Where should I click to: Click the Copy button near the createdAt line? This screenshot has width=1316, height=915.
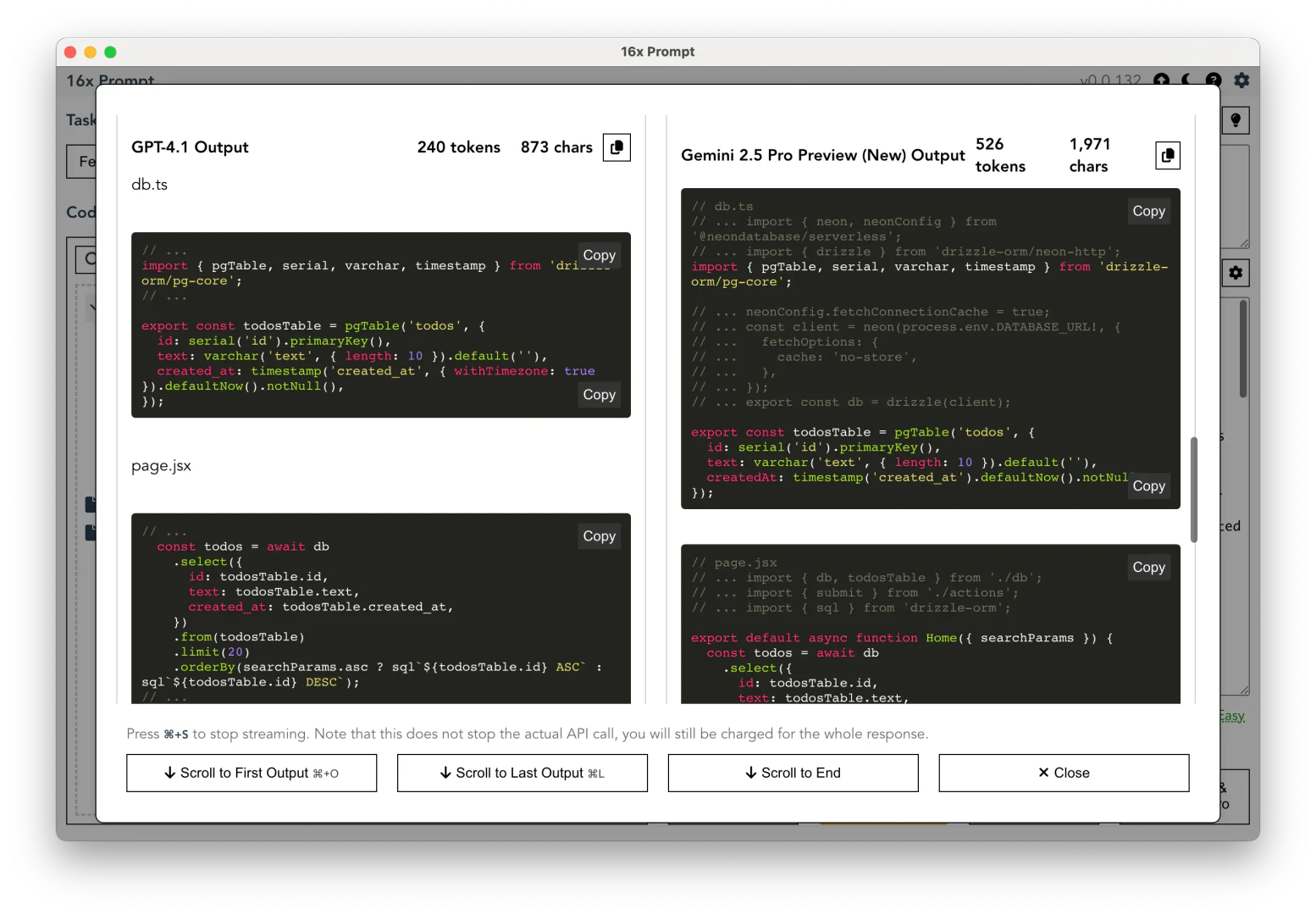click(x=1148, y=485)
